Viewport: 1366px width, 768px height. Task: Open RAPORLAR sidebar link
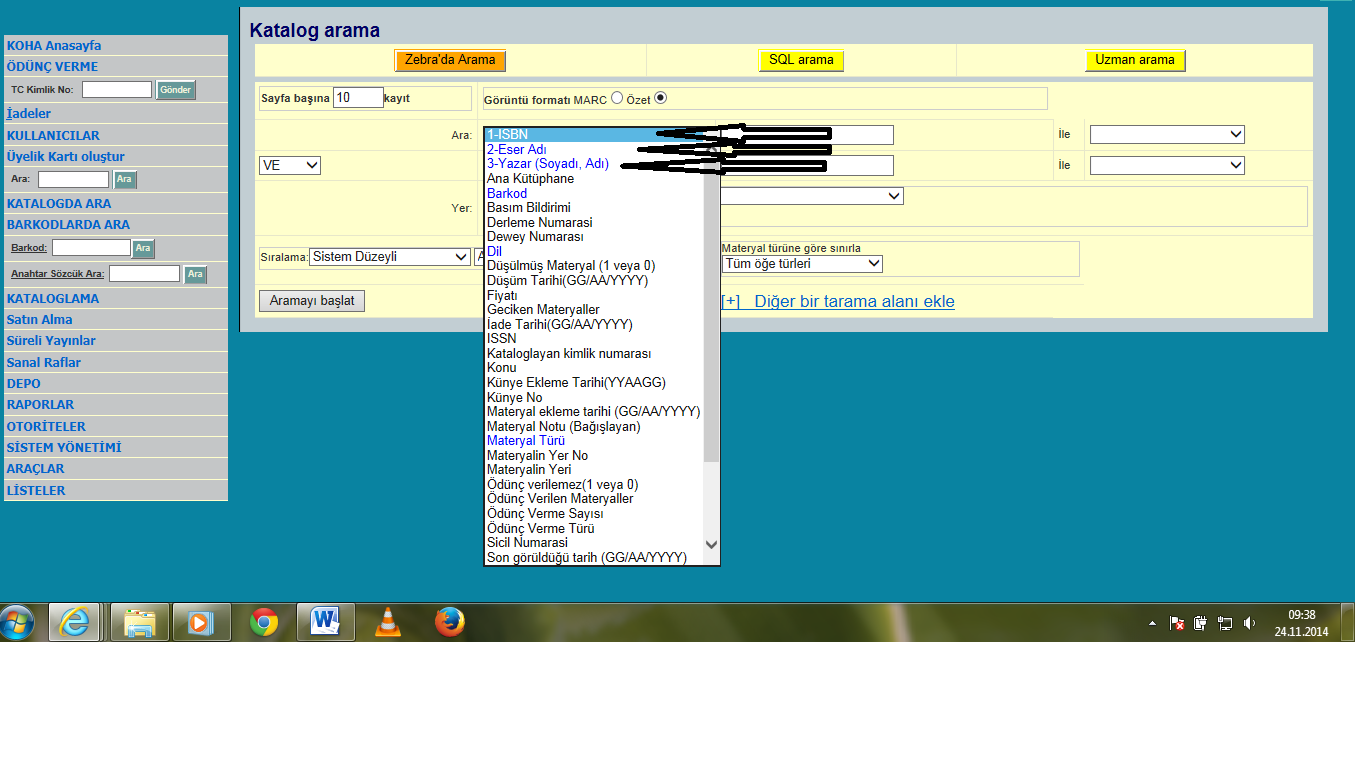[x=41, y=404]
